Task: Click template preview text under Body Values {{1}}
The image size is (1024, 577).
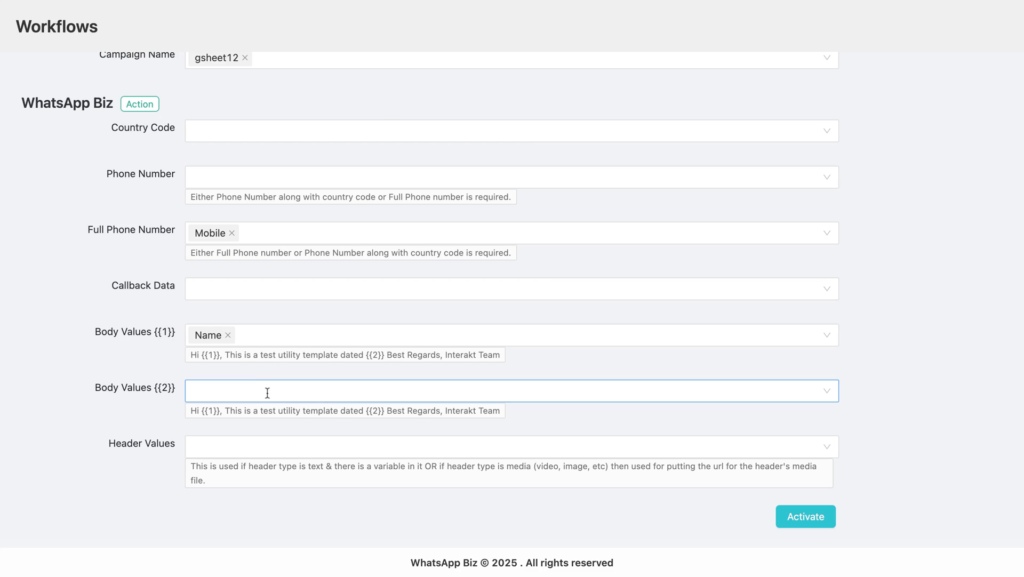Action: 345,355
